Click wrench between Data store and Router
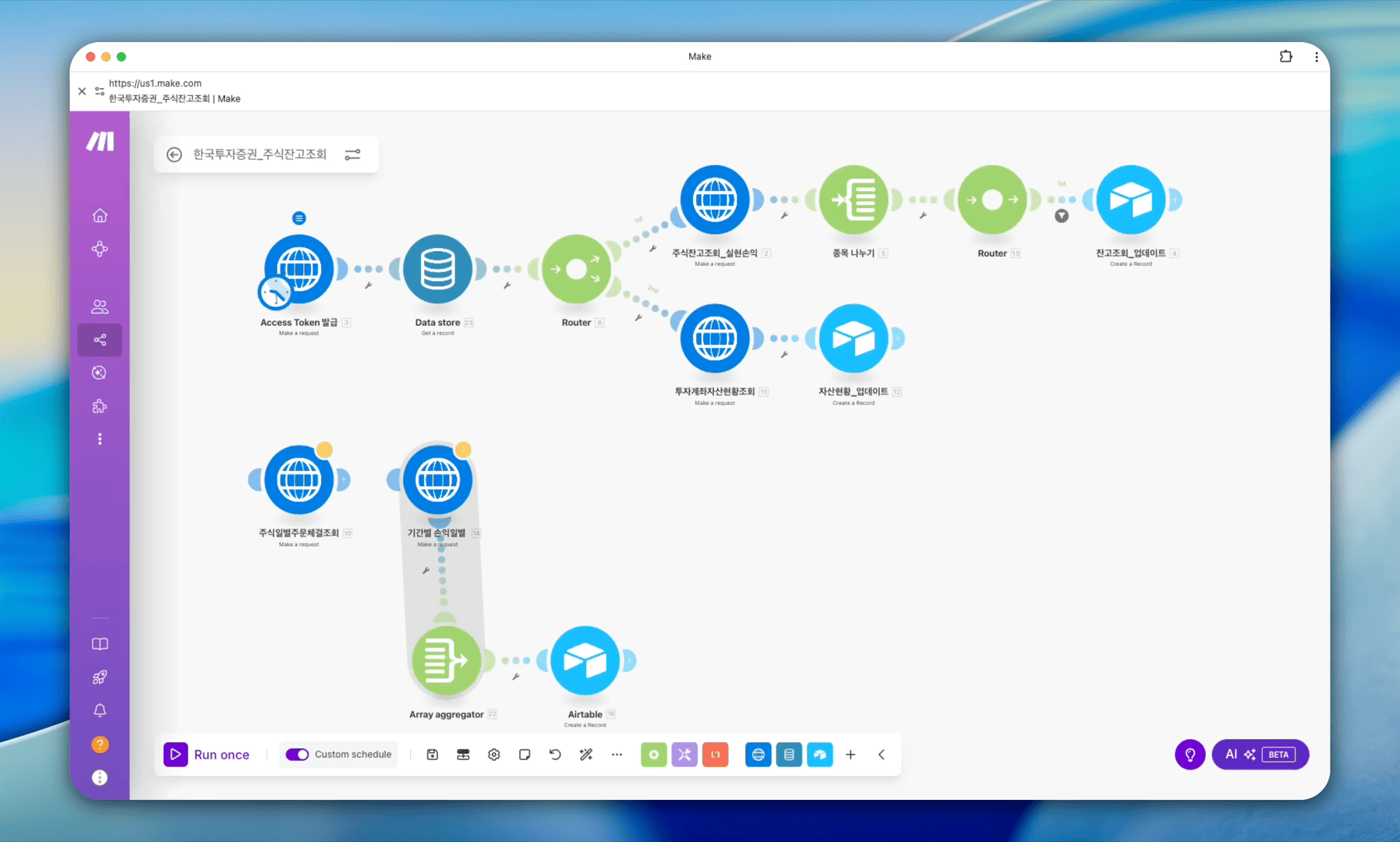The image size is (1400, 842). coord(507,286)
